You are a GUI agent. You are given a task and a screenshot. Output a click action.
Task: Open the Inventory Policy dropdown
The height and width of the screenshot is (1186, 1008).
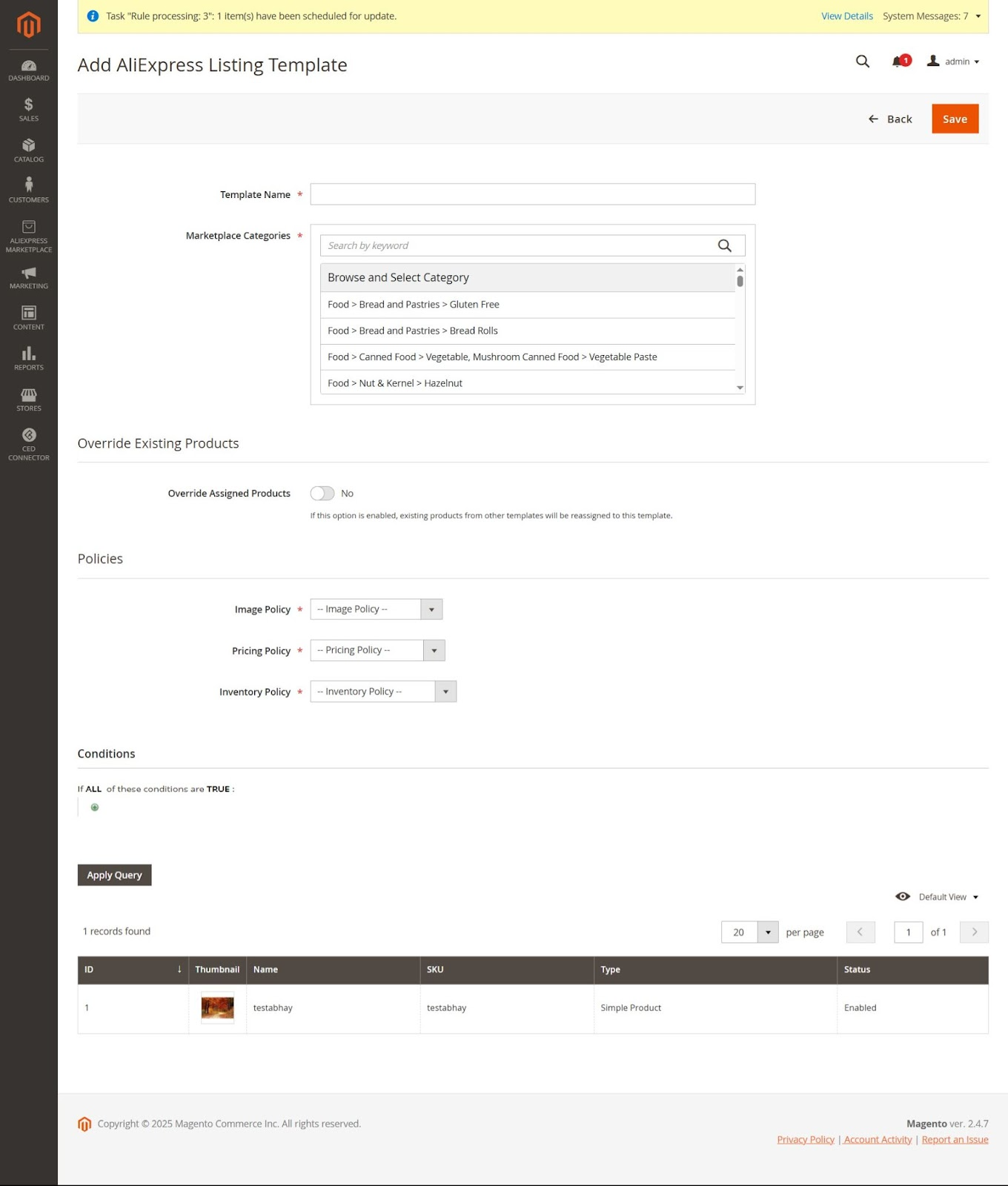pyautogui.click(x=382, y=692)
